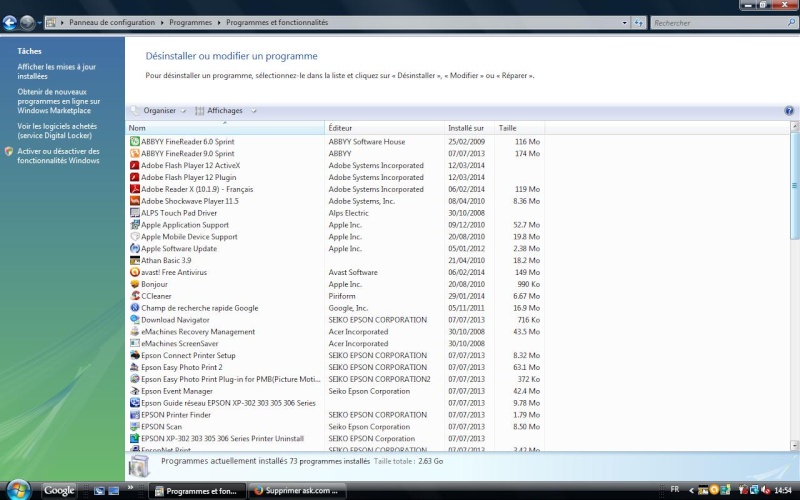
Task: Click the CCleaner program icon
Action: tap(135, 296)
